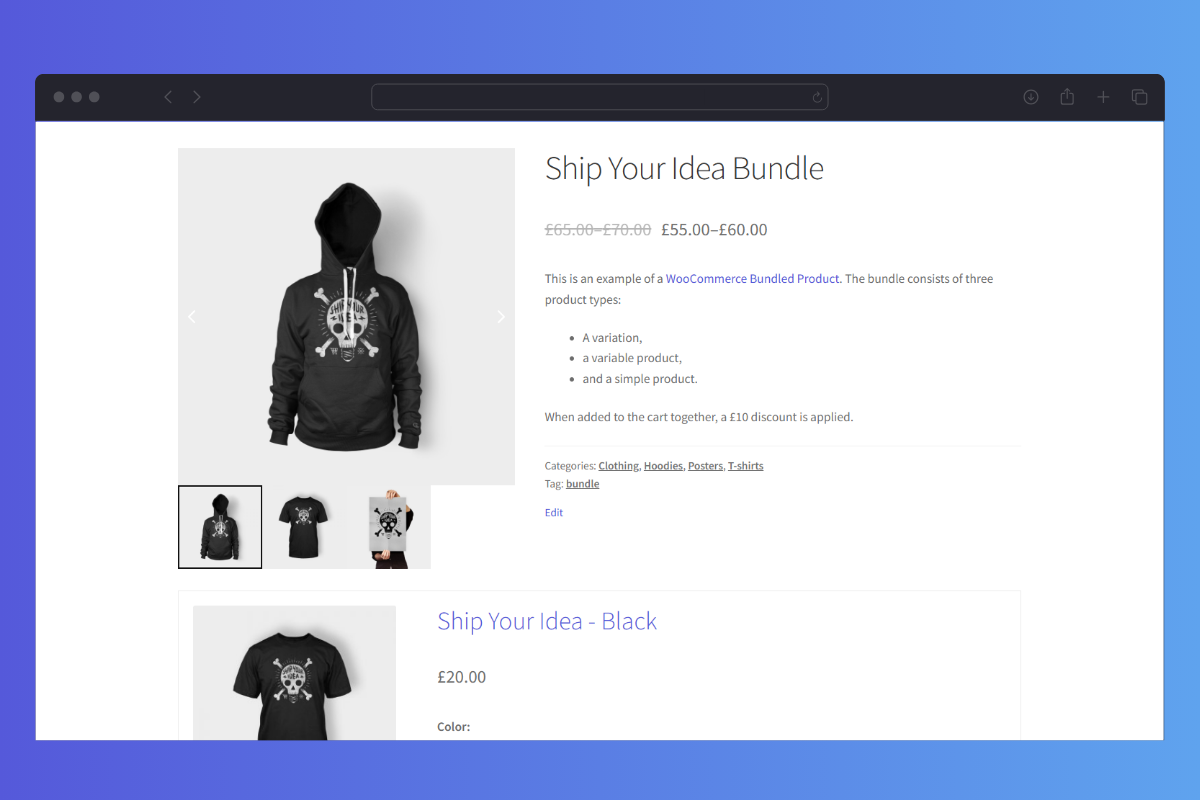Reload the page via address bar icon
Screen dimensions: 1200x800
(817, 97)
